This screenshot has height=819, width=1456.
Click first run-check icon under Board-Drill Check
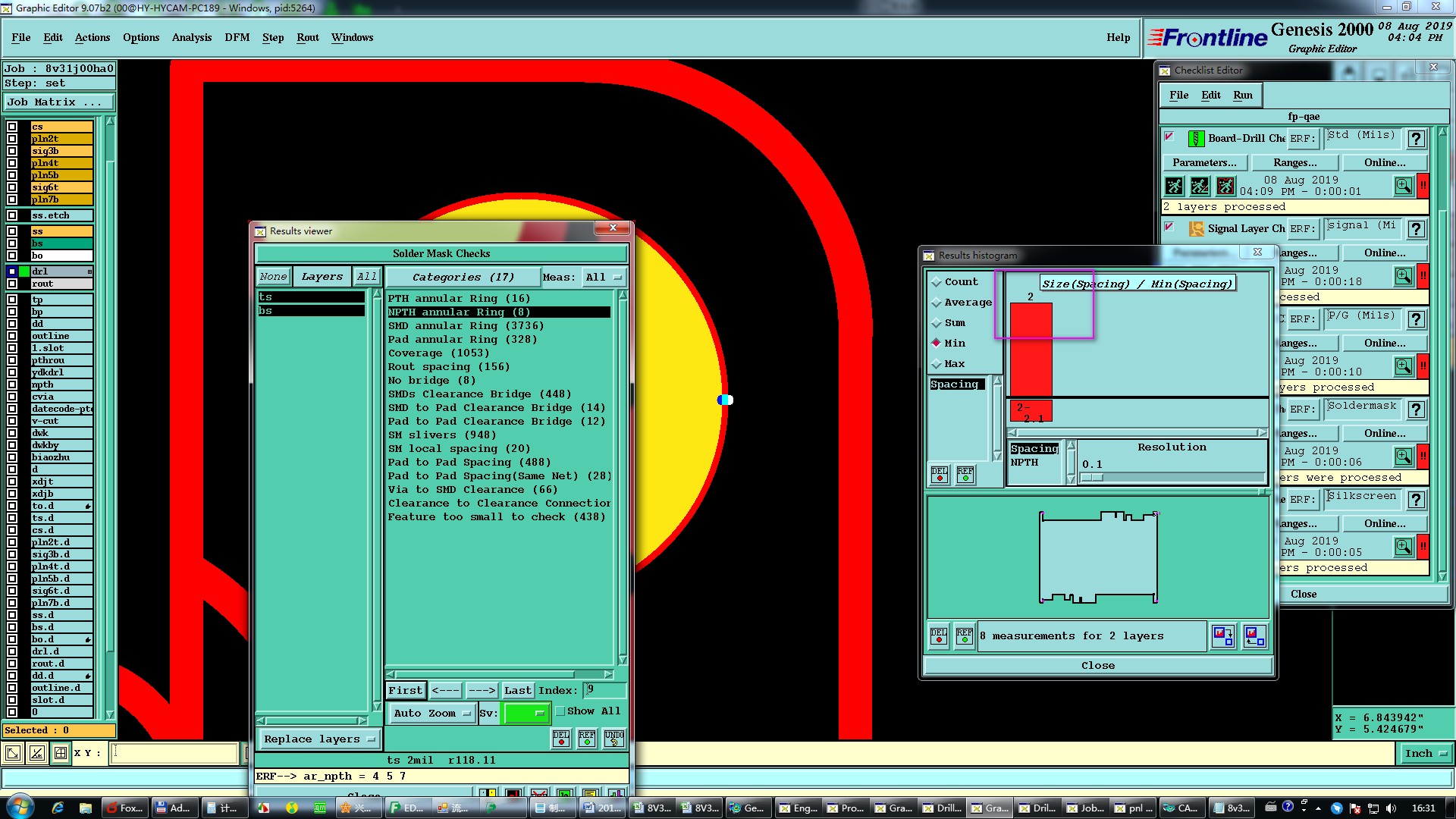pyautogui.click(x=1174, y=186)
